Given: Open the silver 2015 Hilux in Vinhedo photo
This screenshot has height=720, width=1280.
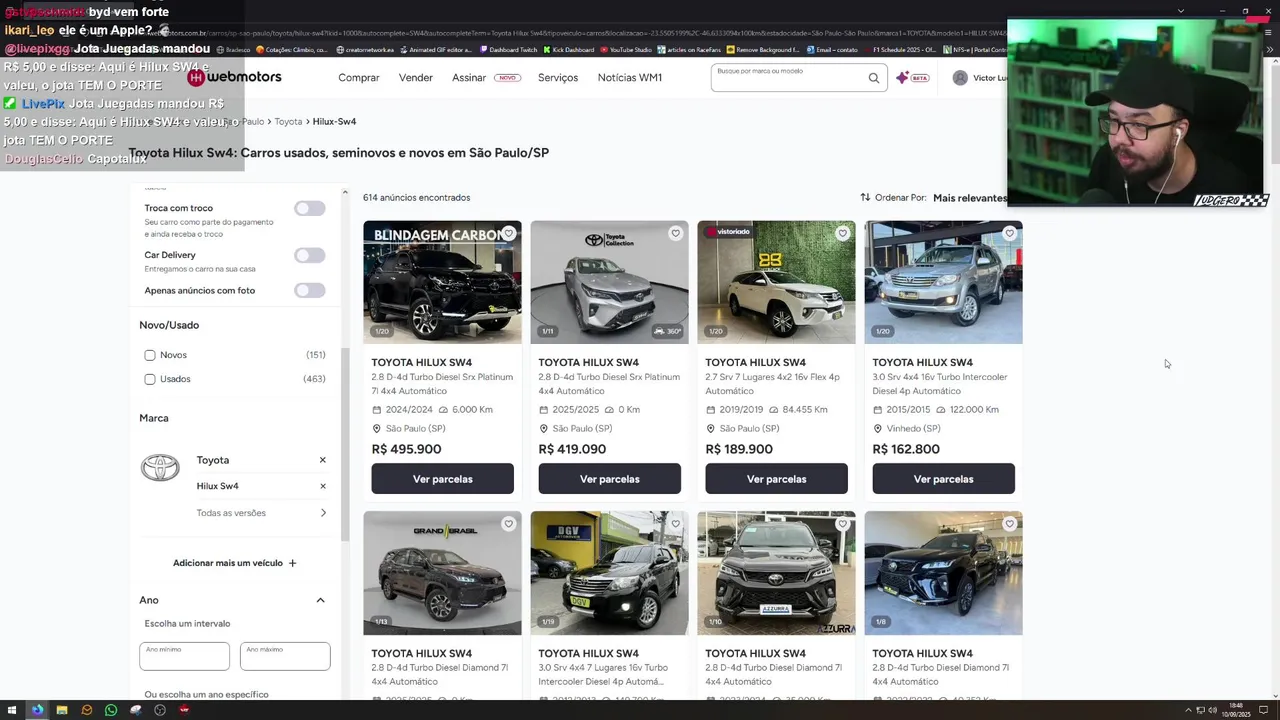Looking at the screenshot, I should click(x=943, y=282).
